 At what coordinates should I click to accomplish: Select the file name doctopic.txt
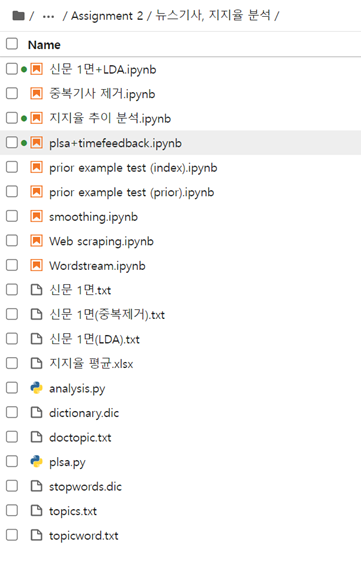(80, 437)
